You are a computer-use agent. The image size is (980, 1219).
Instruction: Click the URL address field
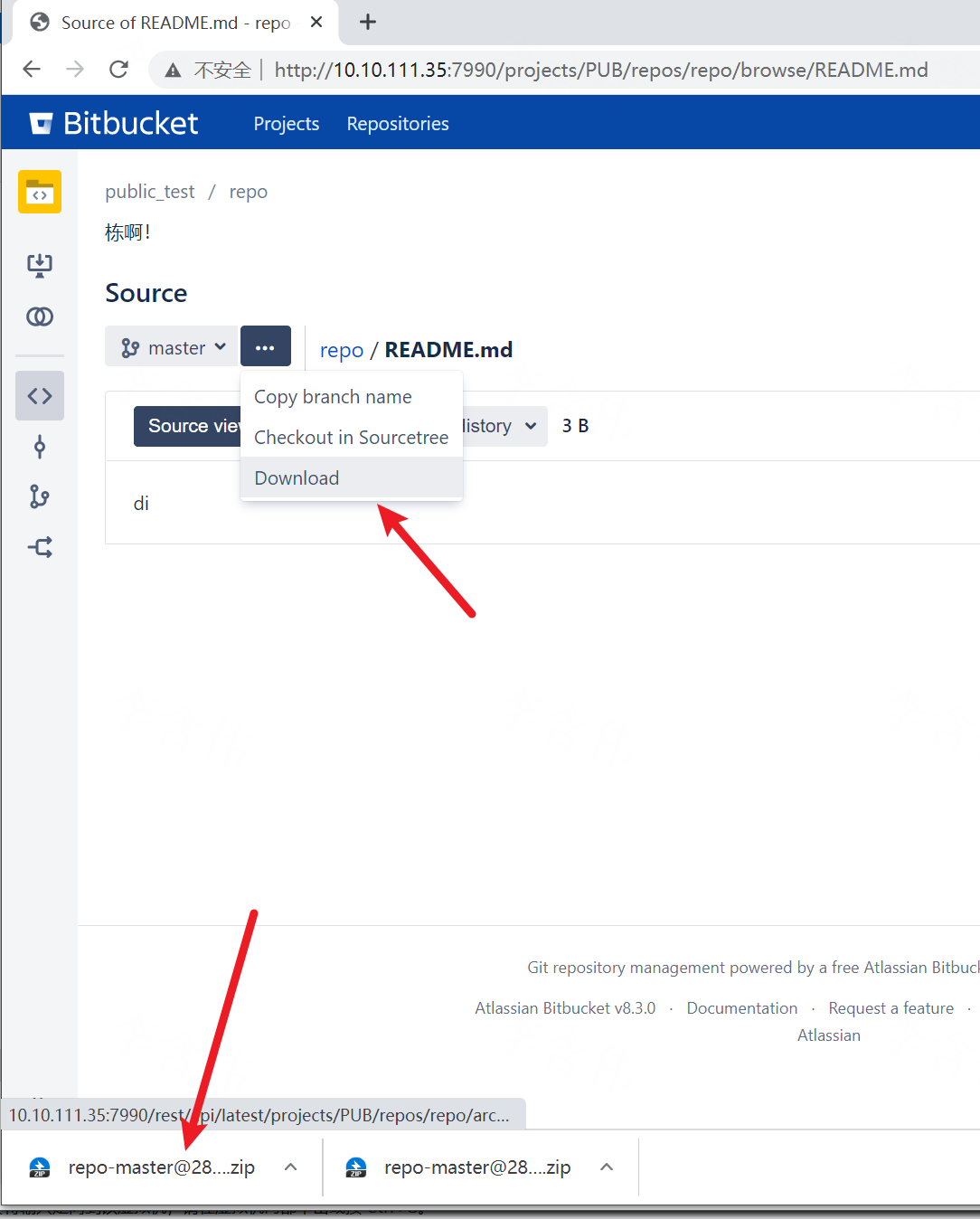click(601, 71)
